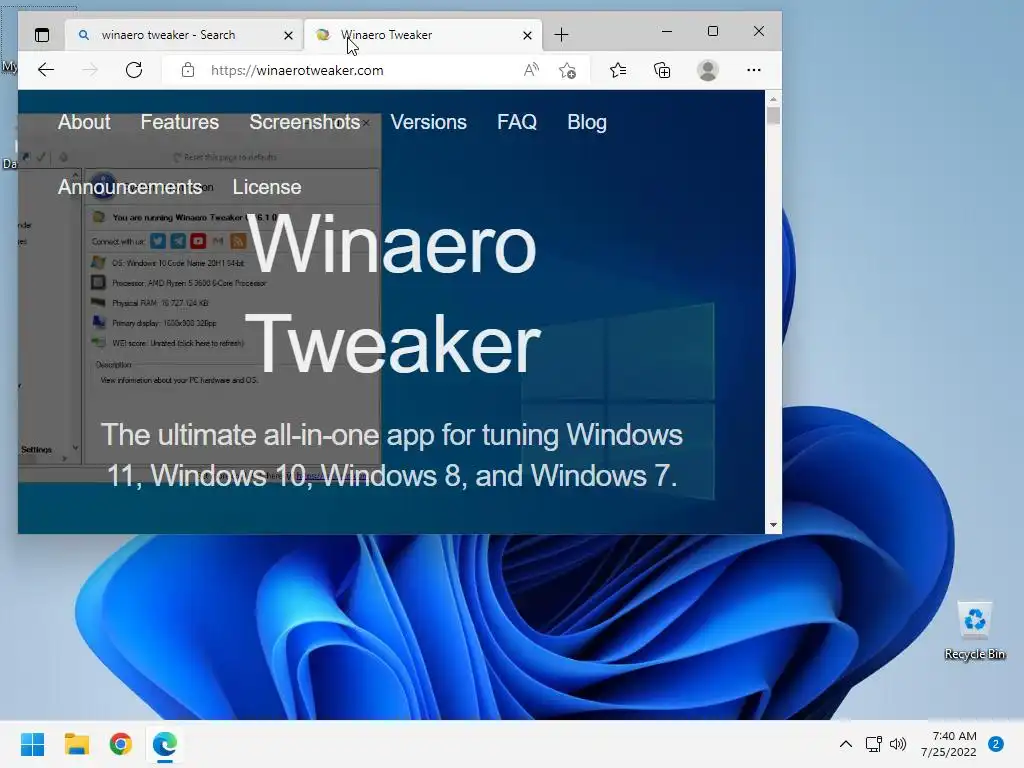1024x768 pixels.
Task: Open the Announcements page link
Action: point(130,187)
